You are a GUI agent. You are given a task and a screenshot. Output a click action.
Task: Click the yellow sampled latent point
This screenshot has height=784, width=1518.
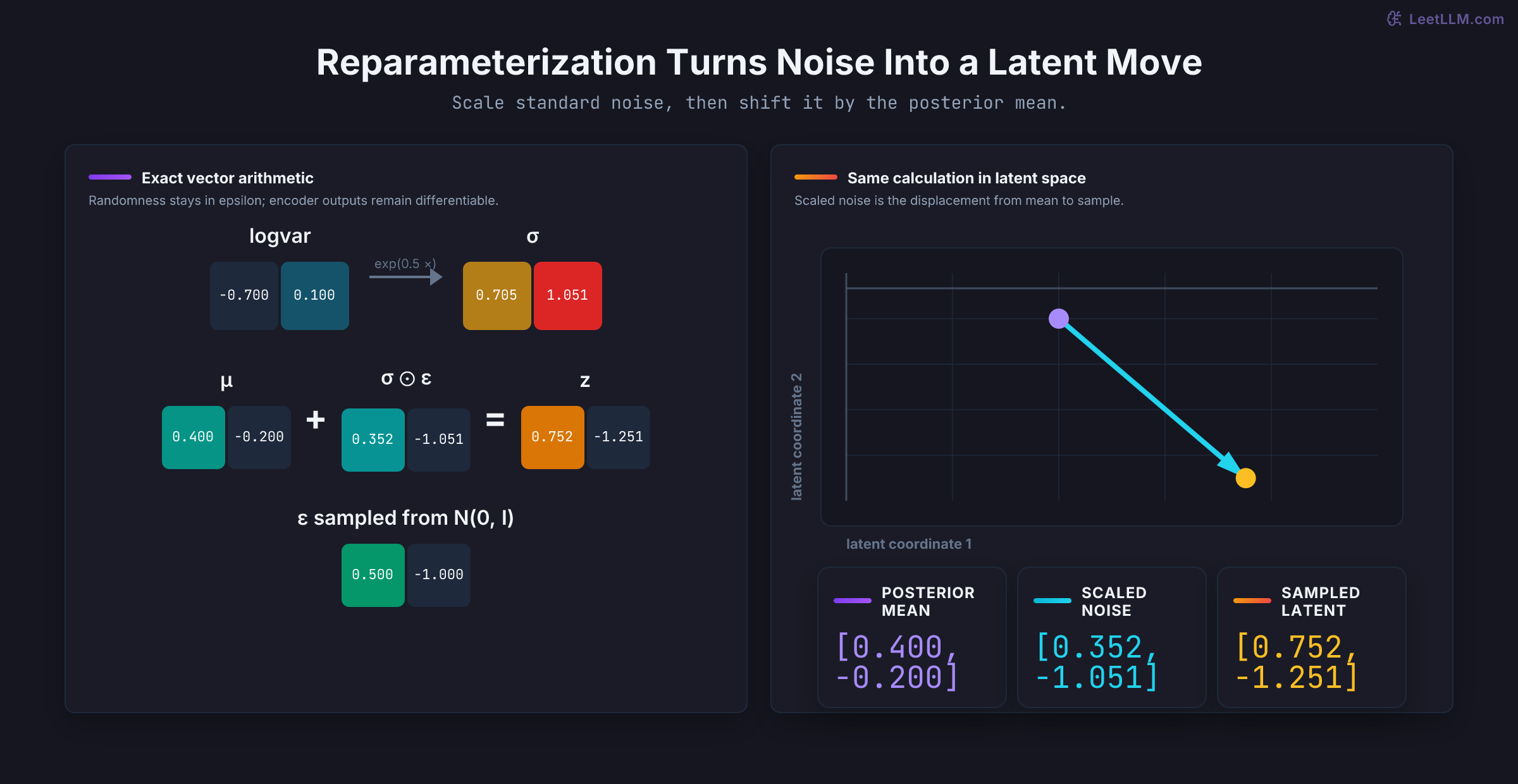(x=1245, y=478)
